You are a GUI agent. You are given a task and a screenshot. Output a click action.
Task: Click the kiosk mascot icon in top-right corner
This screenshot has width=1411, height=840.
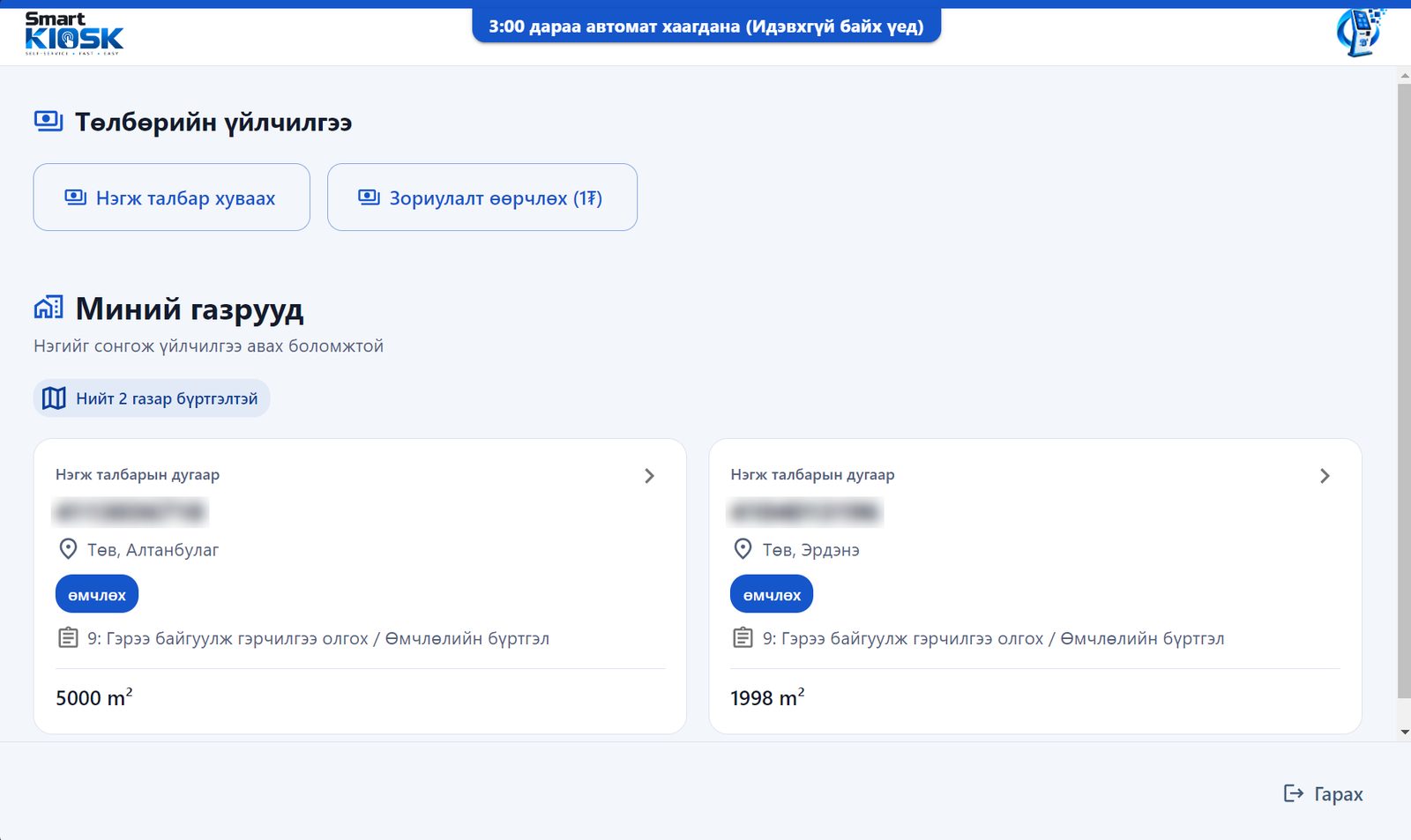pos(1360,33)
